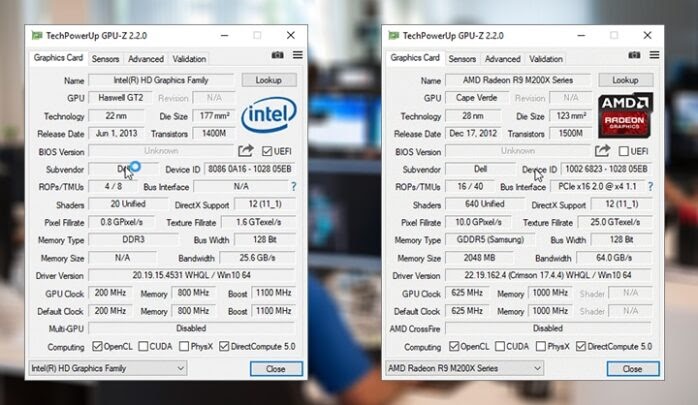Click Lookup button in Intel window
The height and width of the screenshot is (405, 698).
(269, 80)
